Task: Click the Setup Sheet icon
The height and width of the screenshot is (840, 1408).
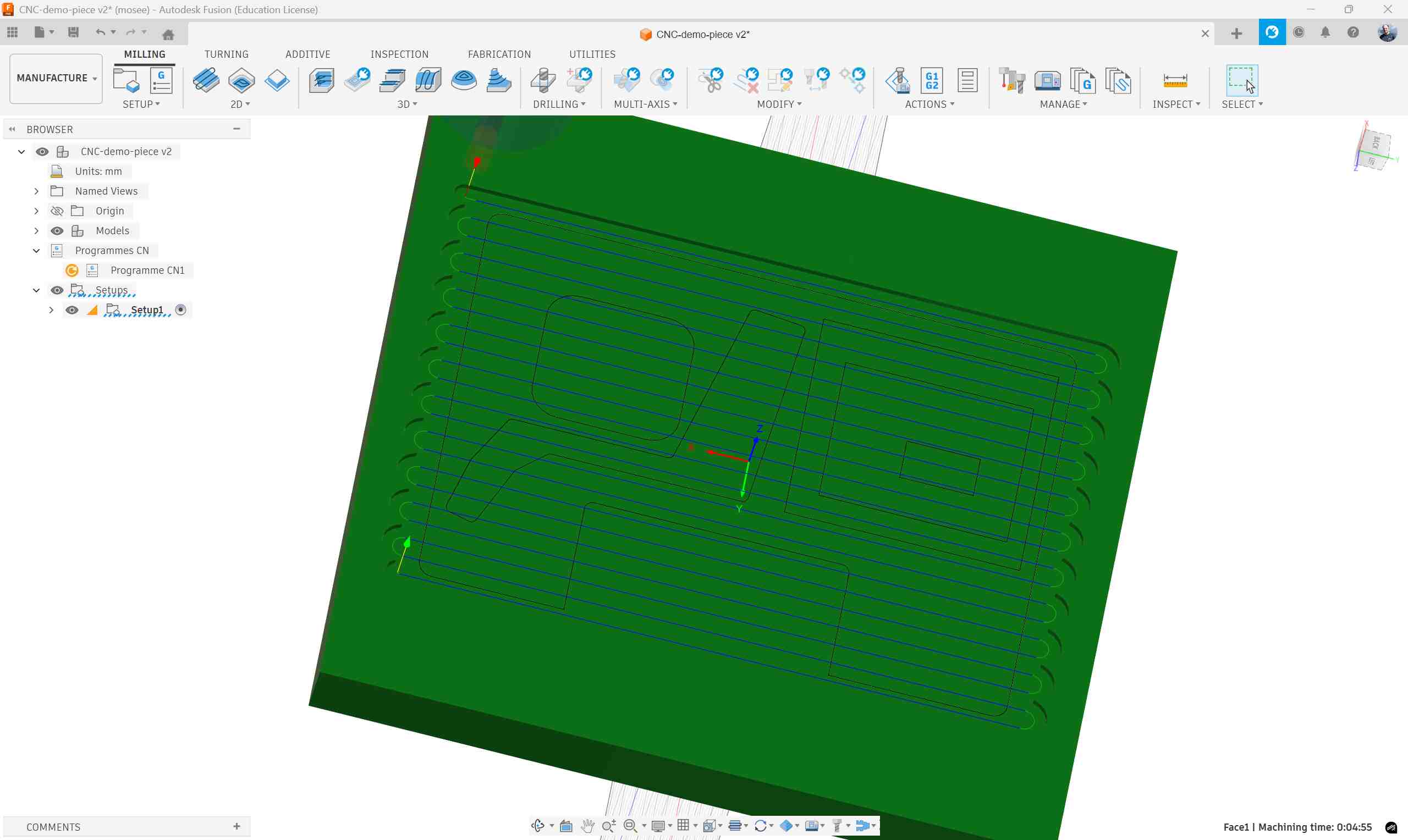Action: [967, 80]
